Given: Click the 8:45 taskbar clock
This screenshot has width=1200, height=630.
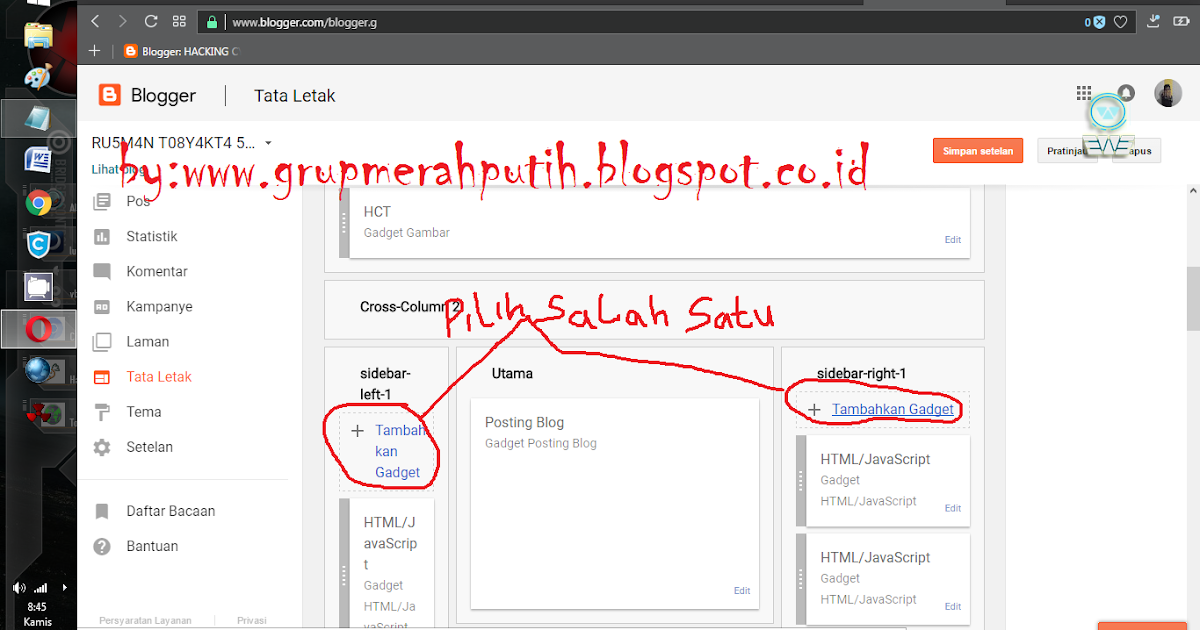Looking at the screenshot, I should click(x=37, y=606).
